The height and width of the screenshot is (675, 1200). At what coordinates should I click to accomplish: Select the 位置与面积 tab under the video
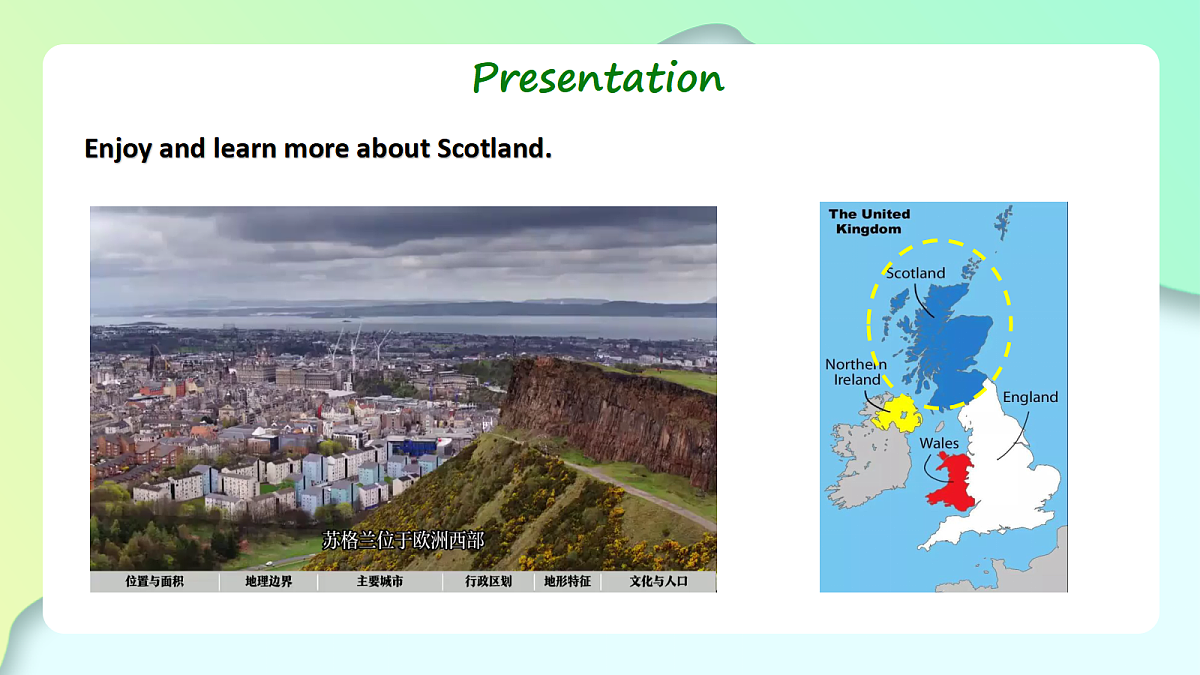(155, 581)
